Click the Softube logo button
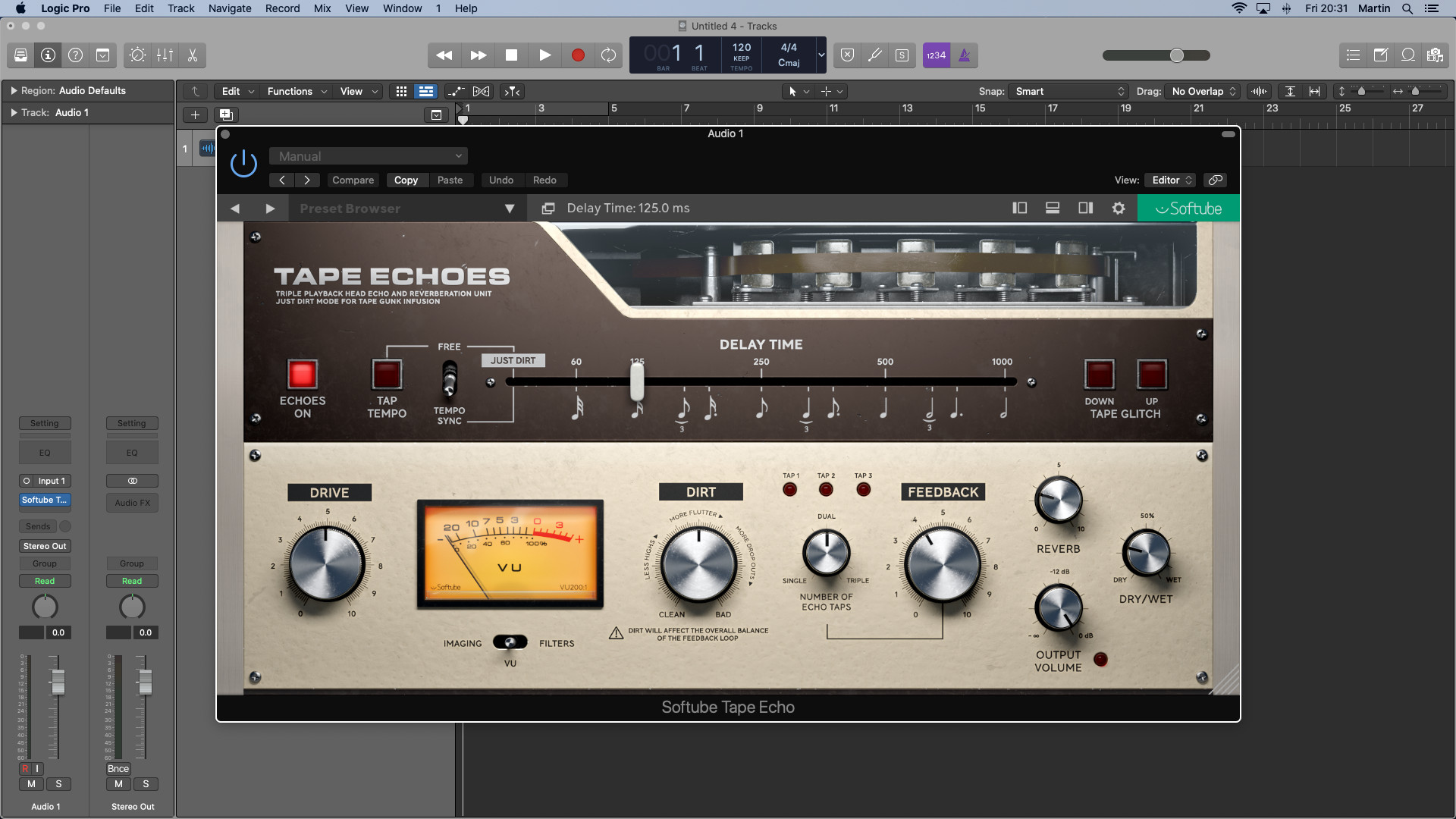Image resolution: width=1456 pixels, height=819 pixels. [x=1188, y=209]
